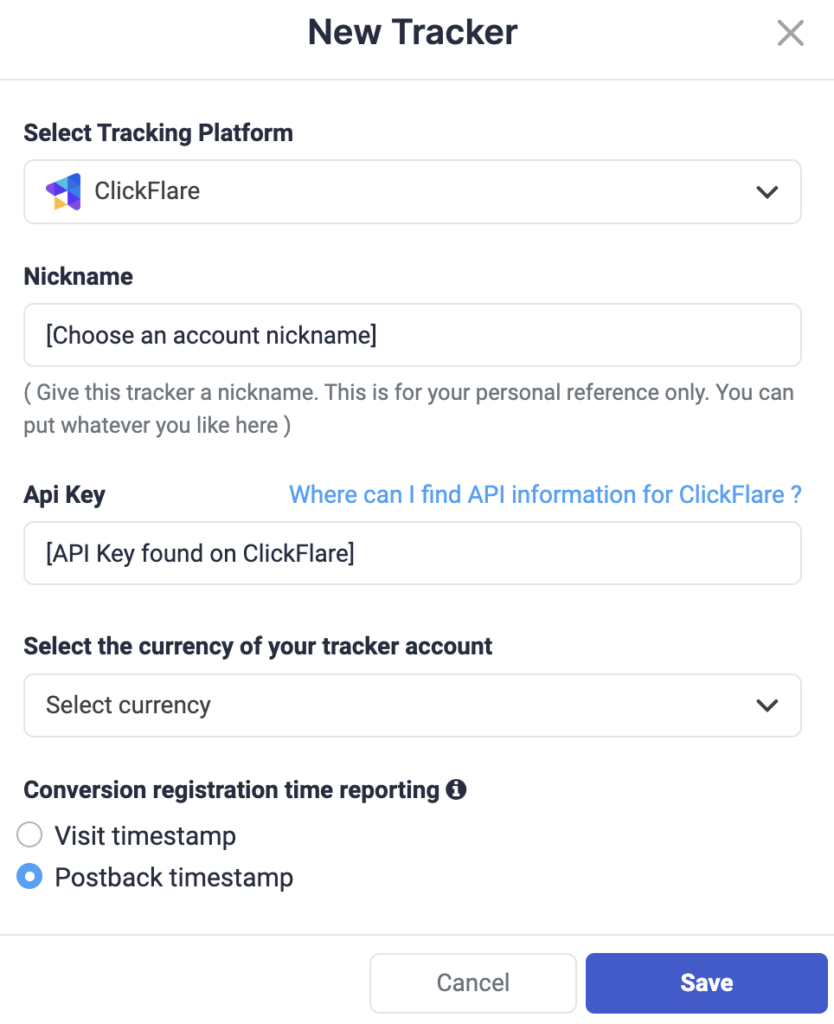Select the Visit timestamp radio button
This screenshot has height=1024, width=834.
pos(30,835)
